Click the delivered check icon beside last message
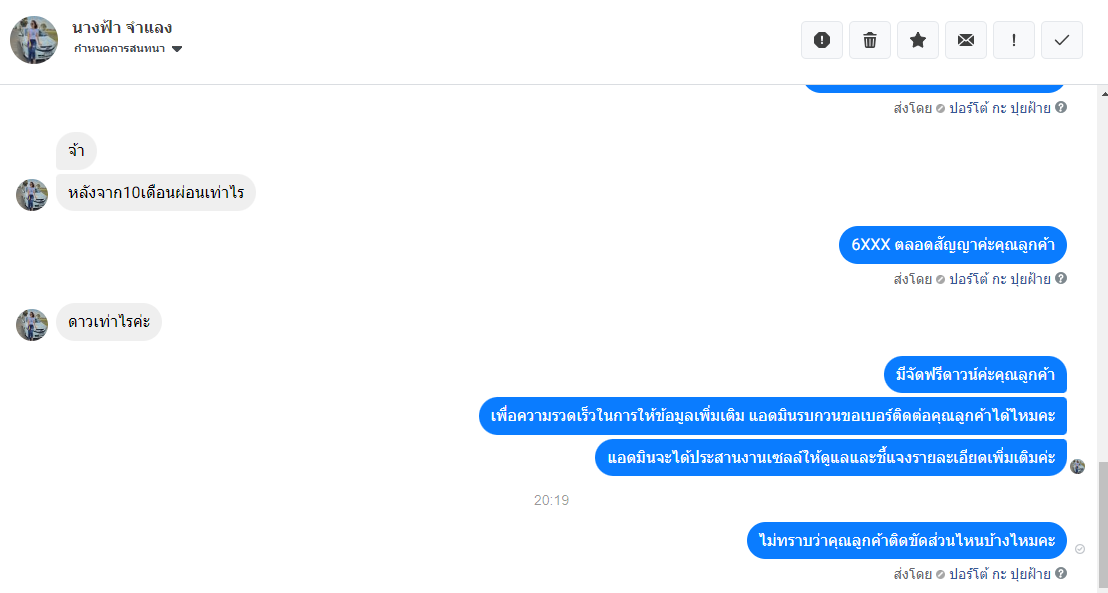The image size is (1108, 593). 1080,549
